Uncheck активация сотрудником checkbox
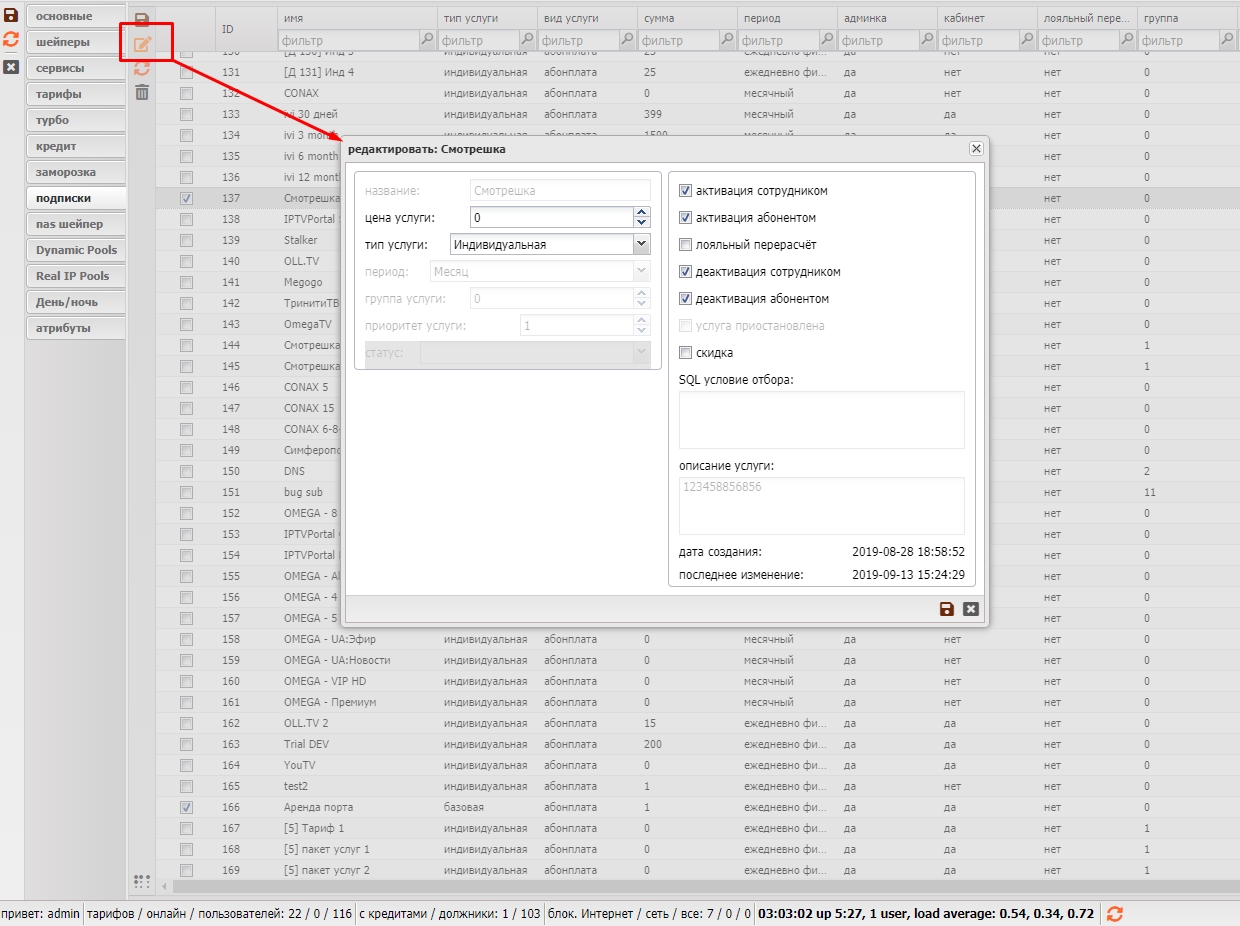This screenshot has height=926, width=1240. 685,191
